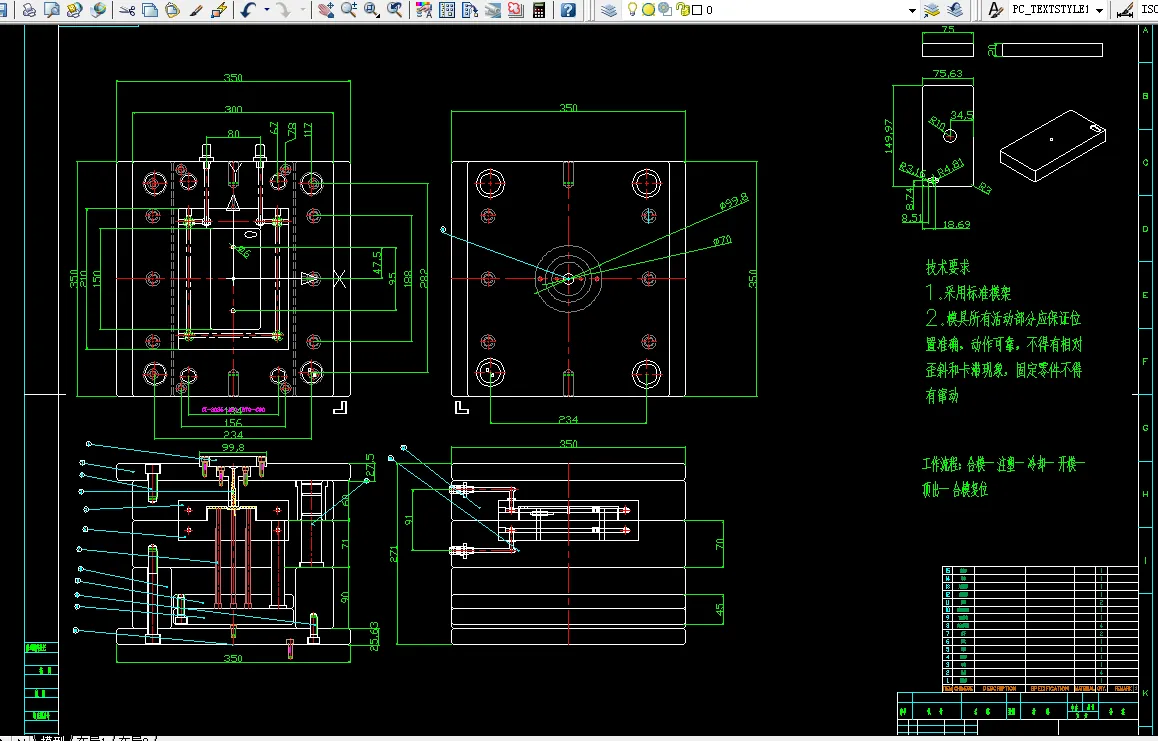
Task: Select the 271 height dimension text
Action: coord(393,553)
